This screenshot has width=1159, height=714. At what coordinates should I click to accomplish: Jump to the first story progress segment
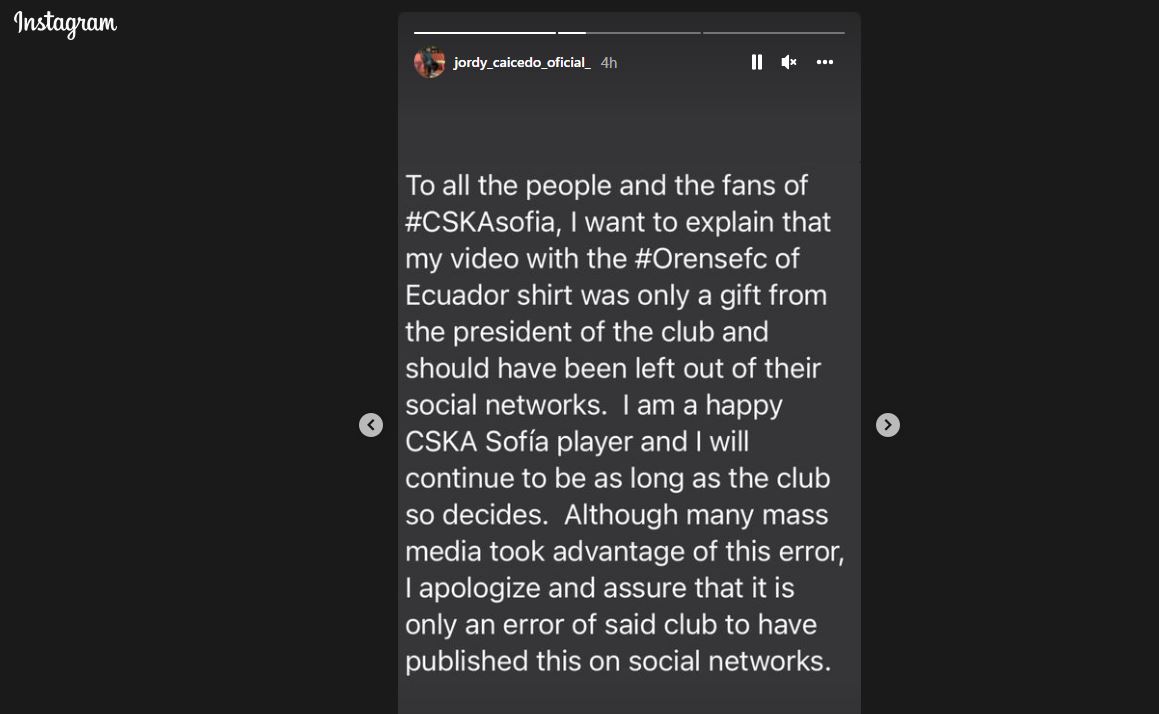485,33
